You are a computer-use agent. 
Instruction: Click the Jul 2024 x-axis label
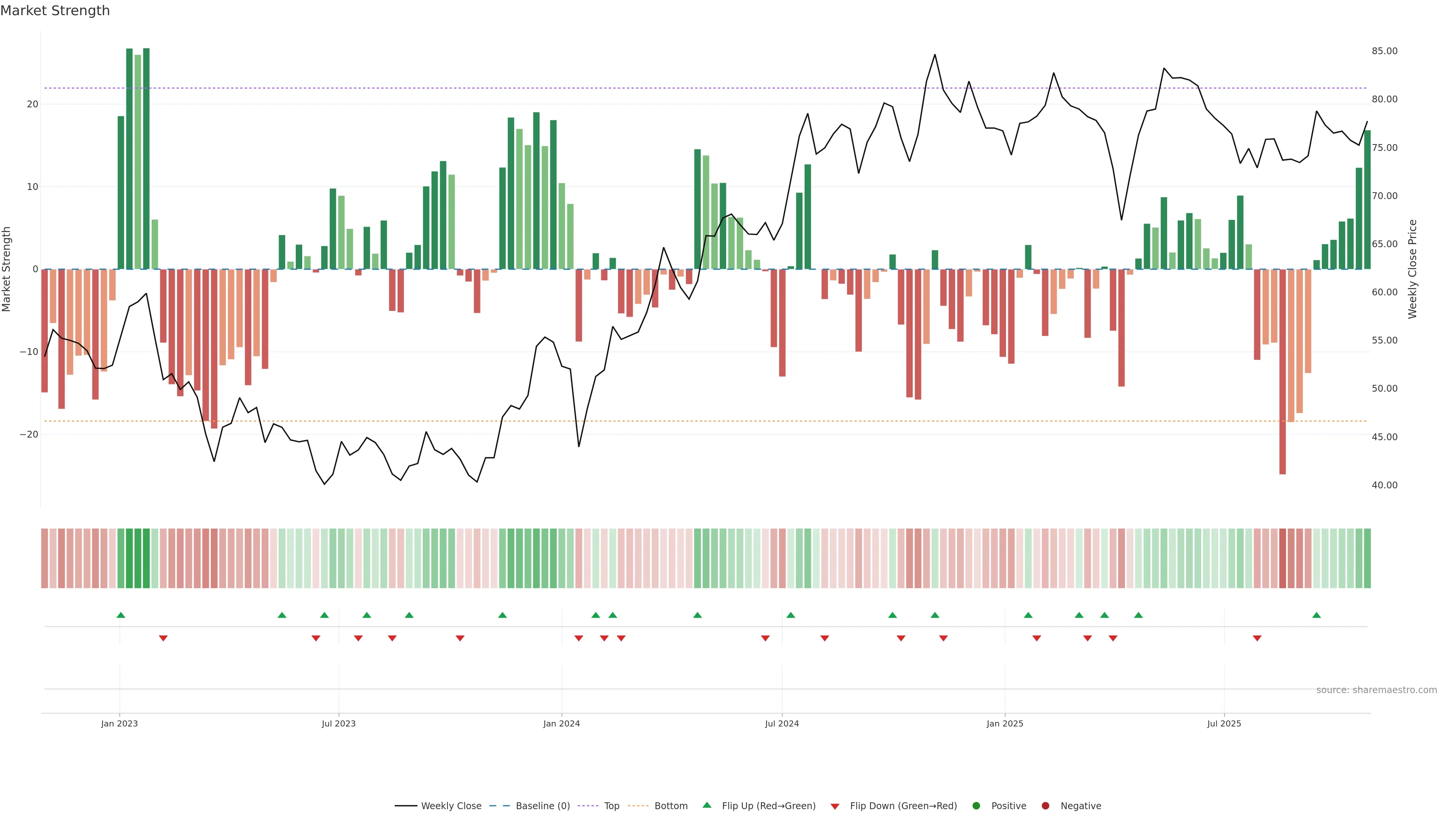(782, 723)
